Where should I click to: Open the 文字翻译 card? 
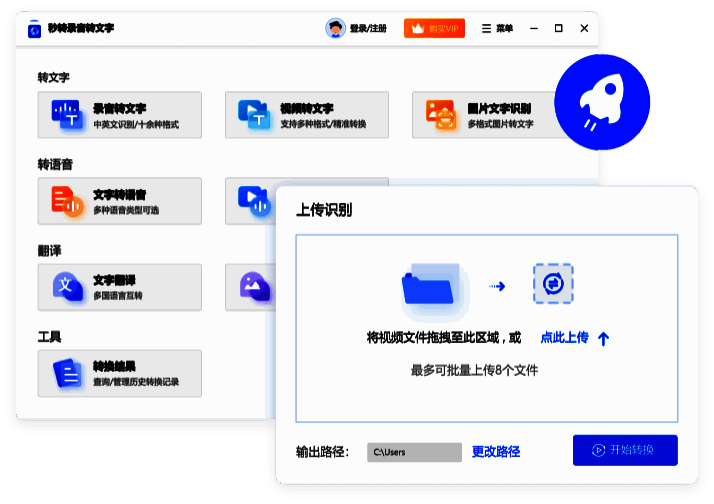120,287
